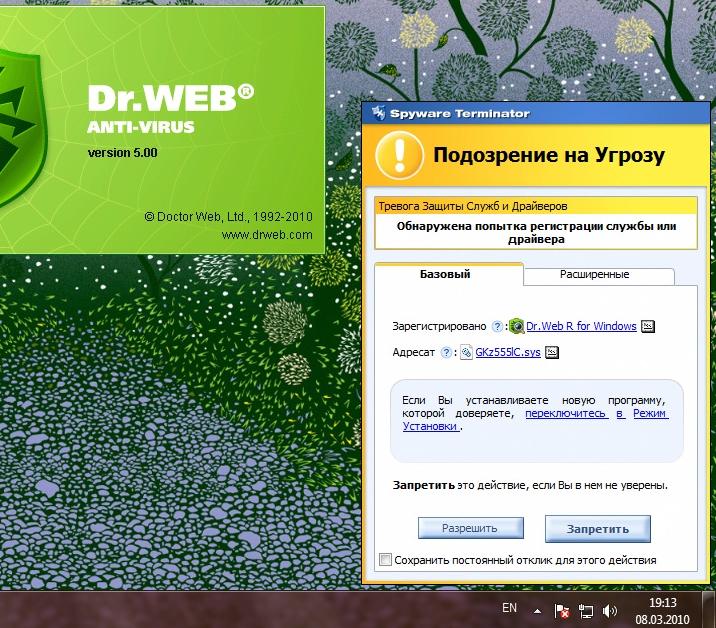Open details icon after GKz555lC.sys

pyautogui.click(x=552, y=352)
